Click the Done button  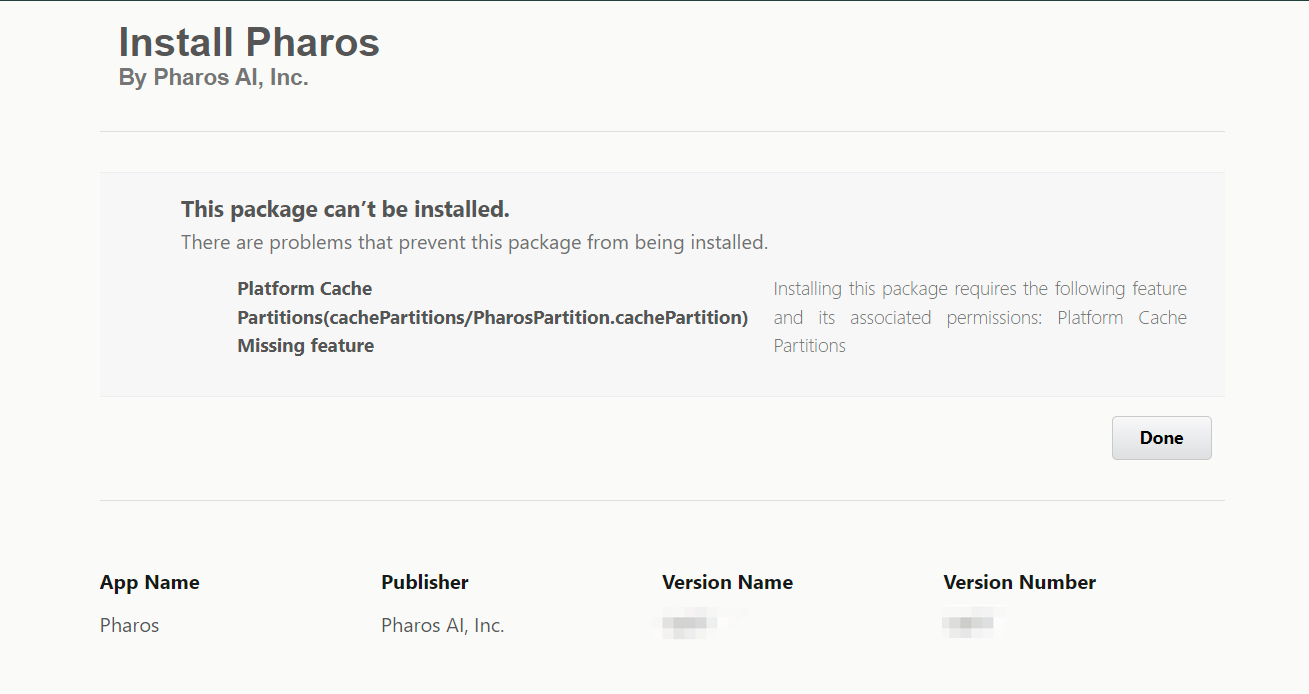coord(1161,438)
